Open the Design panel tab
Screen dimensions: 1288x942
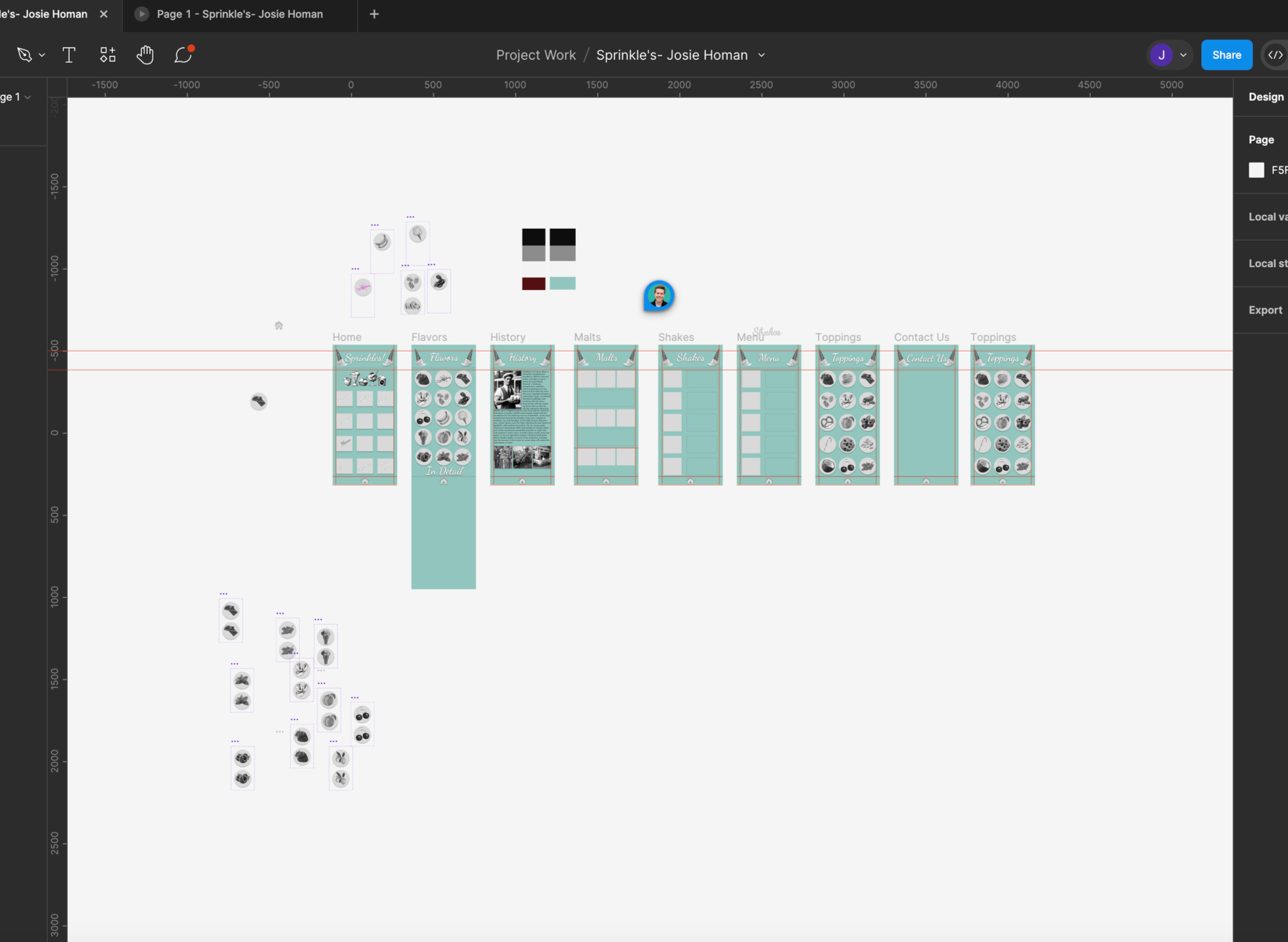pyautogui.click(x=1266, y=97)
